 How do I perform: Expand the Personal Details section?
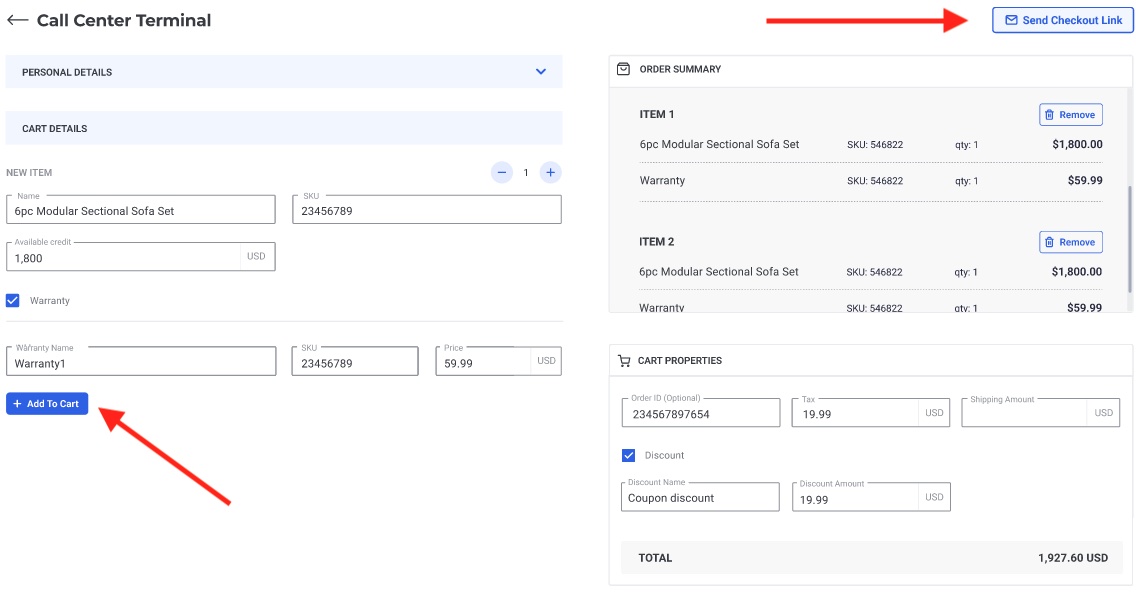(x=540, y=72)
